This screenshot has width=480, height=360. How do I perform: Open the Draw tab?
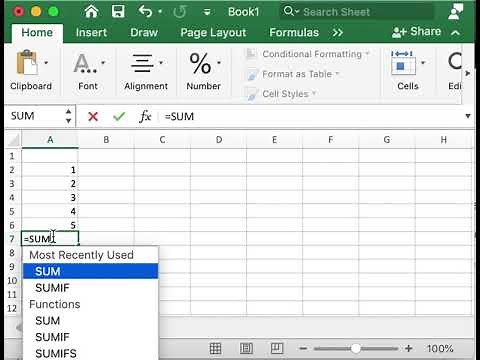(144, 32)
